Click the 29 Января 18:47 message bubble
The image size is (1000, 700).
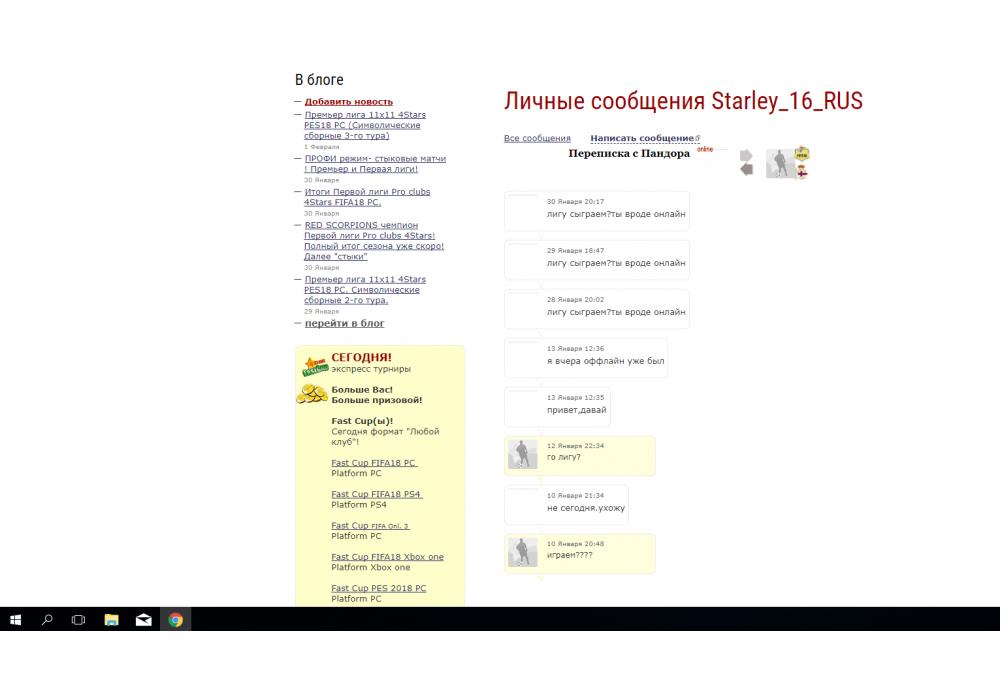tap(597, 260)
